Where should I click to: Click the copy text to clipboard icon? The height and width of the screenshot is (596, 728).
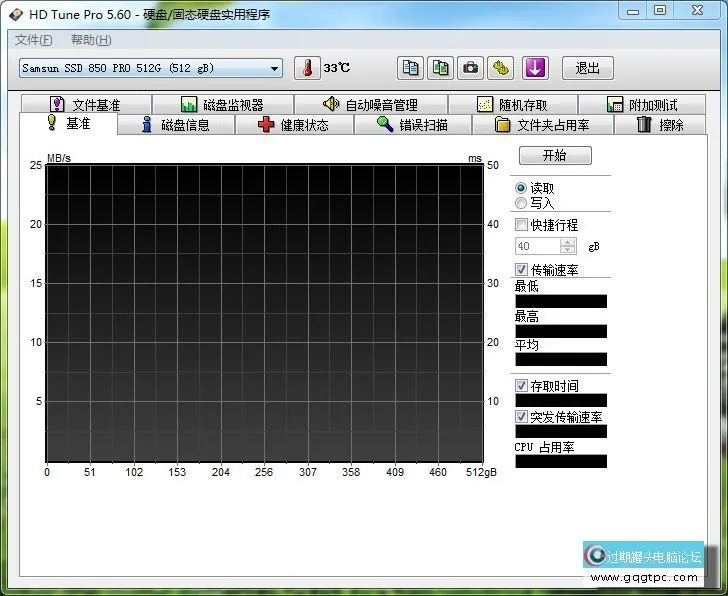(410, 68)
